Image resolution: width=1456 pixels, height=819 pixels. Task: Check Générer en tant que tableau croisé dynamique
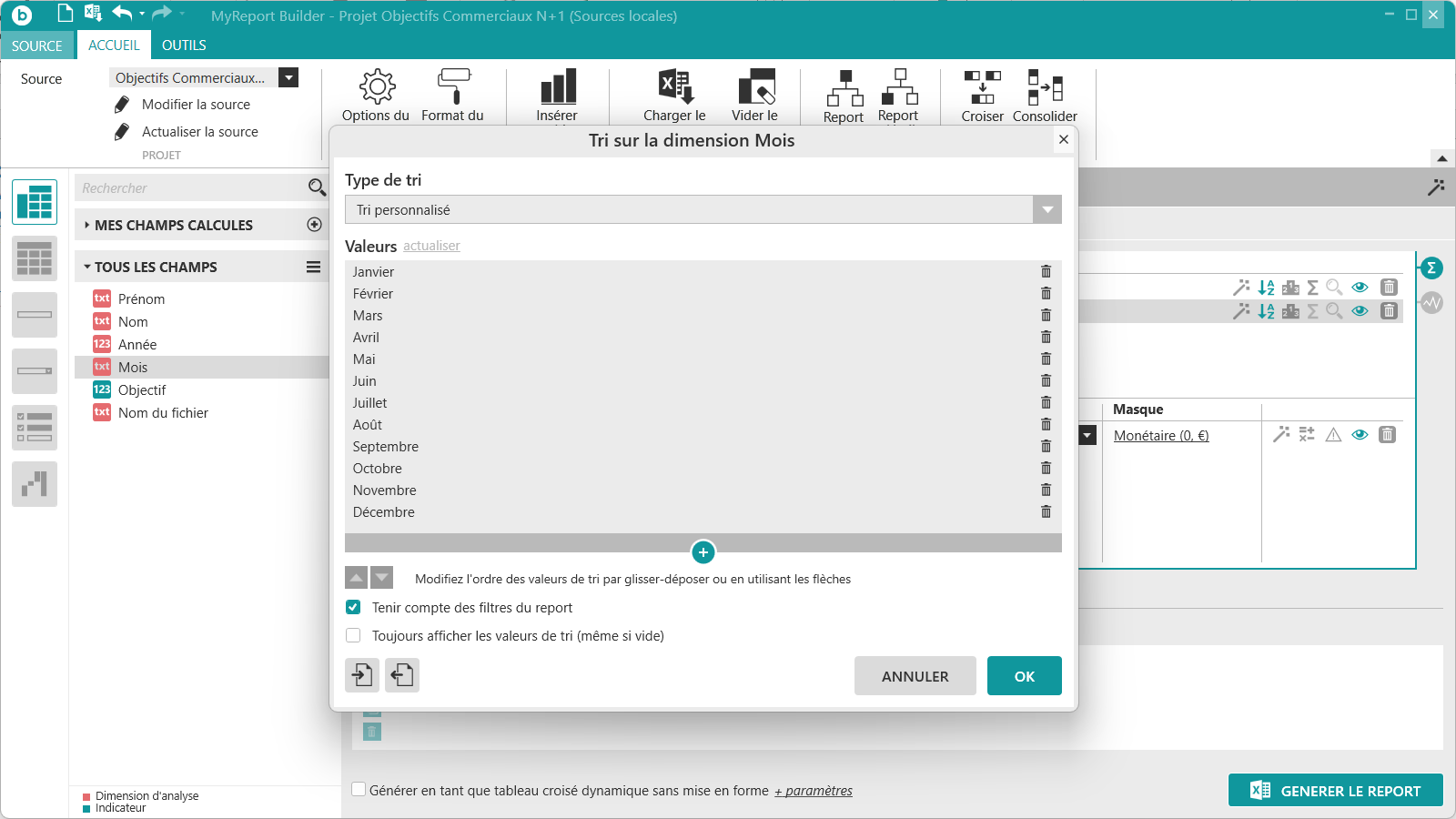359,789
